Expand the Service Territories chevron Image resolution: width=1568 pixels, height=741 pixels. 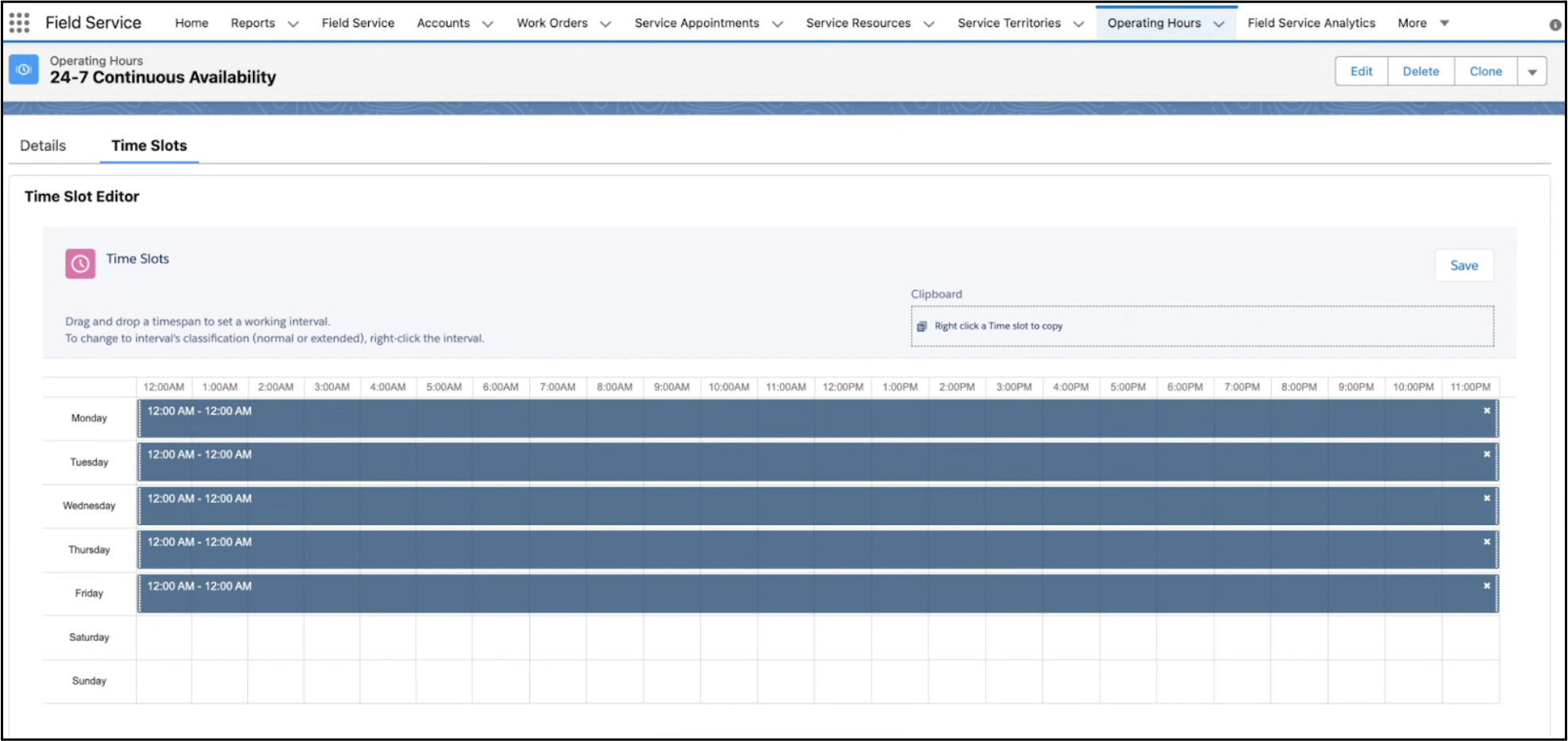(1078, 24)
